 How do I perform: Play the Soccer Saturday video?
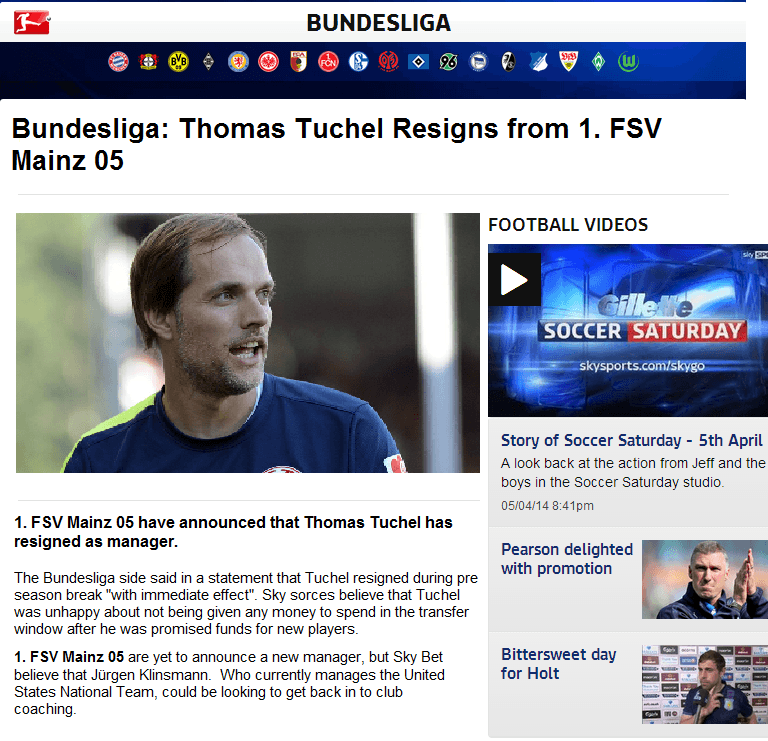pyautogui.click(x=514, y=280)
